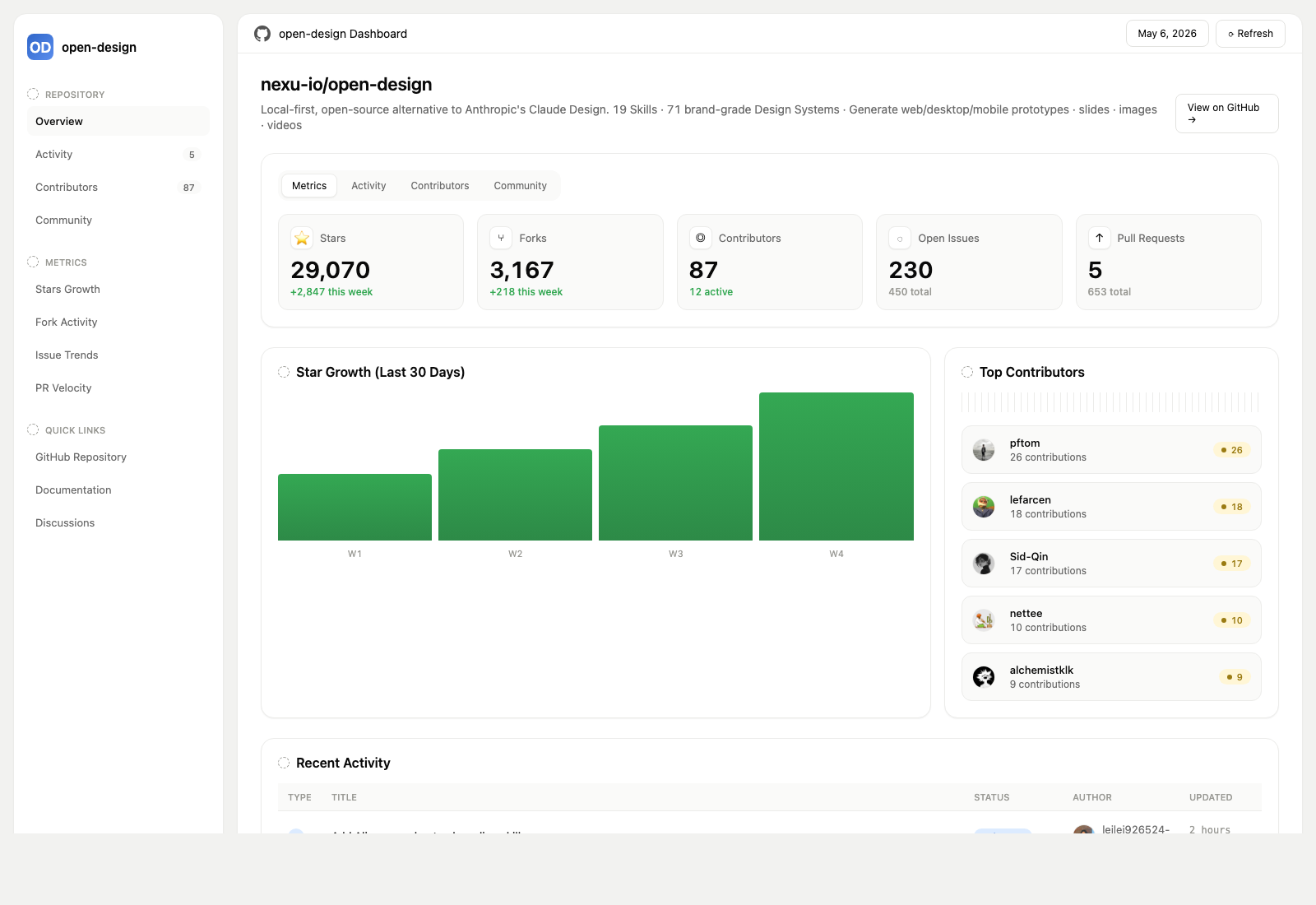Click the TYPE column header

299,797
